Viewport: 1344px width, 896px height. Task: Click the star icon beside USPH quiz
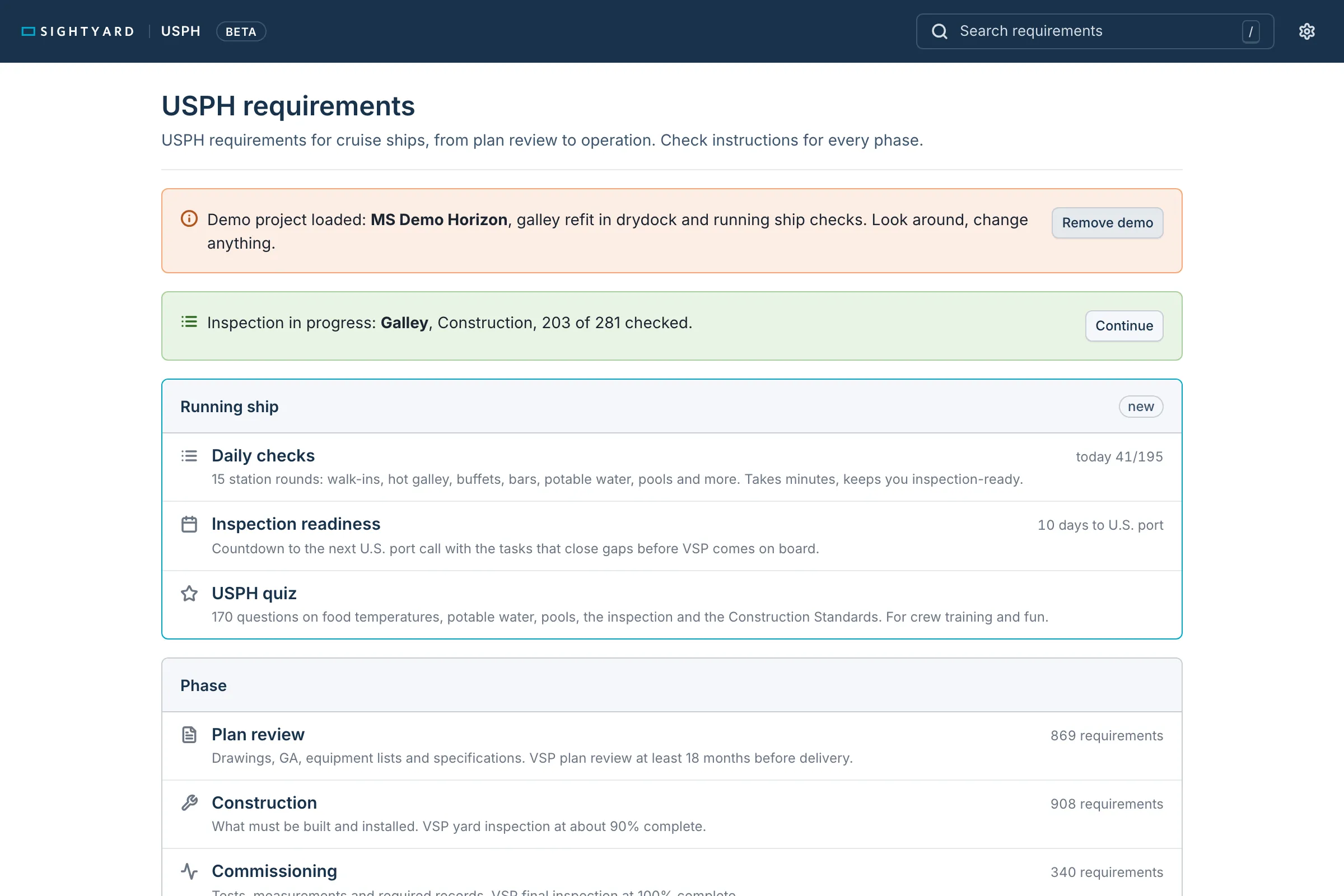pos(189,593)
